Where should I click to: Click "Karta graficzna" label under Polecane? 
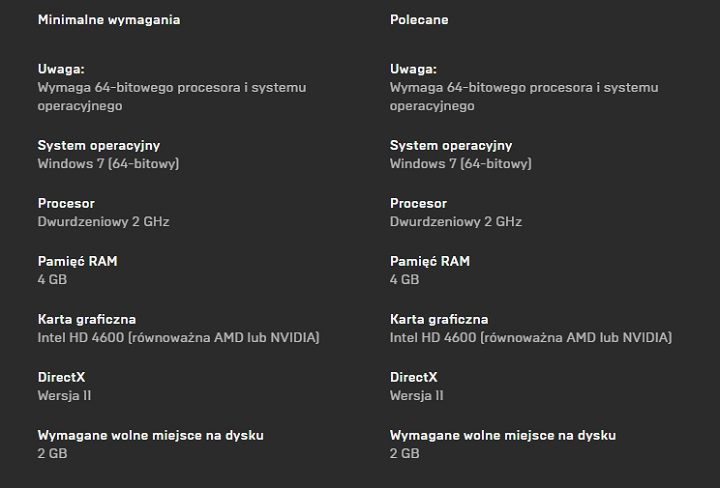click(439, 319)
